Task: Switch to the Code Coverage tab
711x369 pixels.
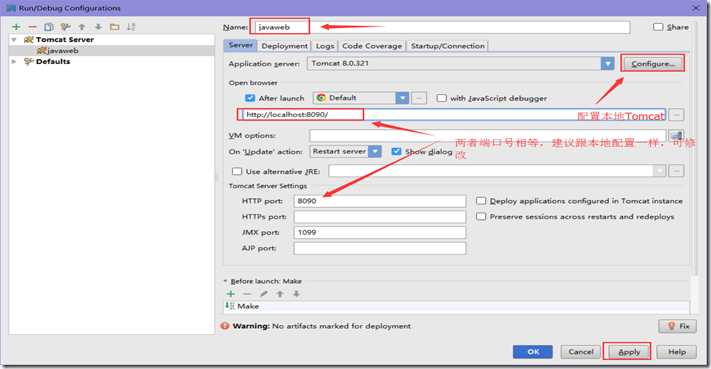Action: tap(372, 46)
